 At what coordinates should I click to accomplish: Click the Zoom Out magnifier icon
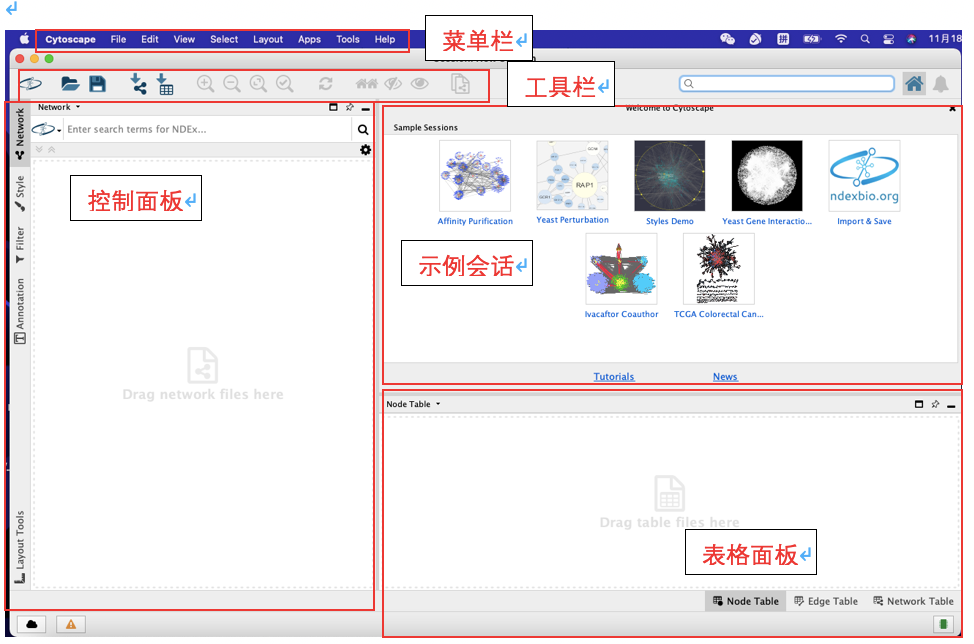[232, 84]
